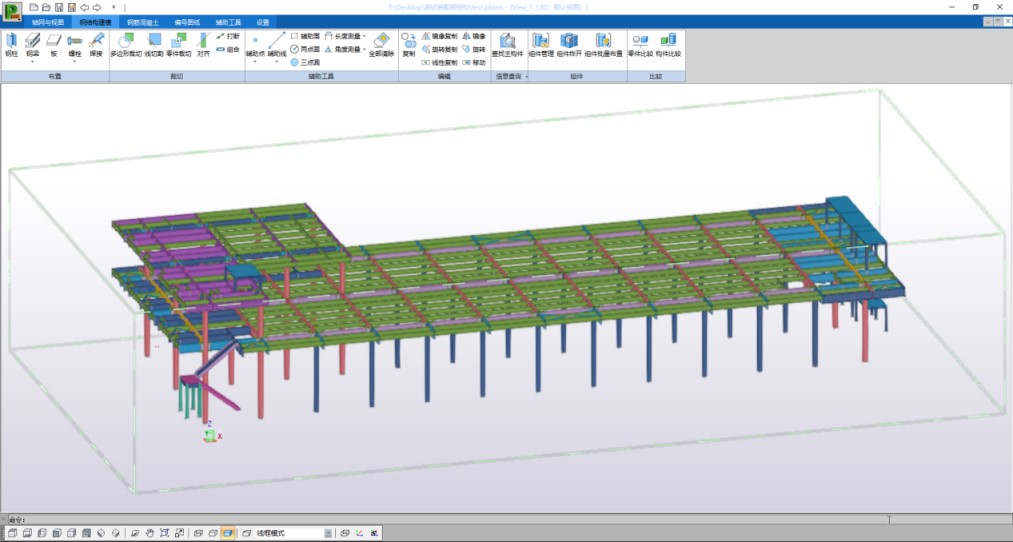1013x542 pixels.
Task: Open the 辅助工具 ribbon tab
Action: coord(228,21)
